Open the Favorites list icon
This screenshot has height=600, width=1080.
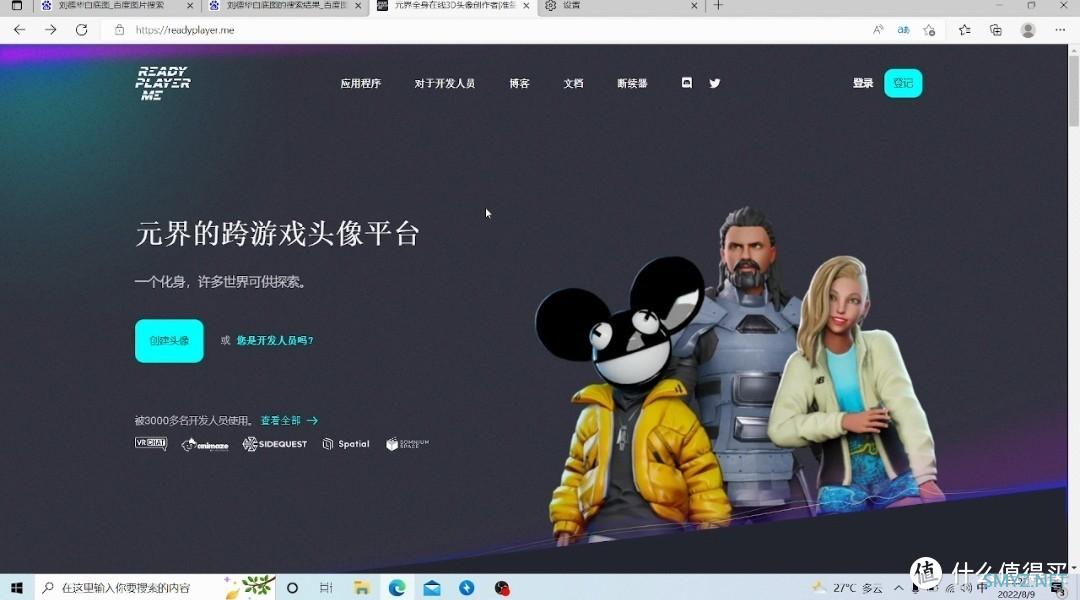pyautogui.click(x=965, y=30)
